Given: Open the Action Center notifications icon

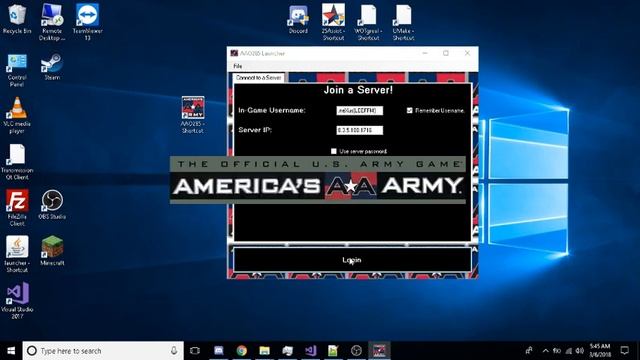Looking at the screenshot, I should [x=624, y=351].
